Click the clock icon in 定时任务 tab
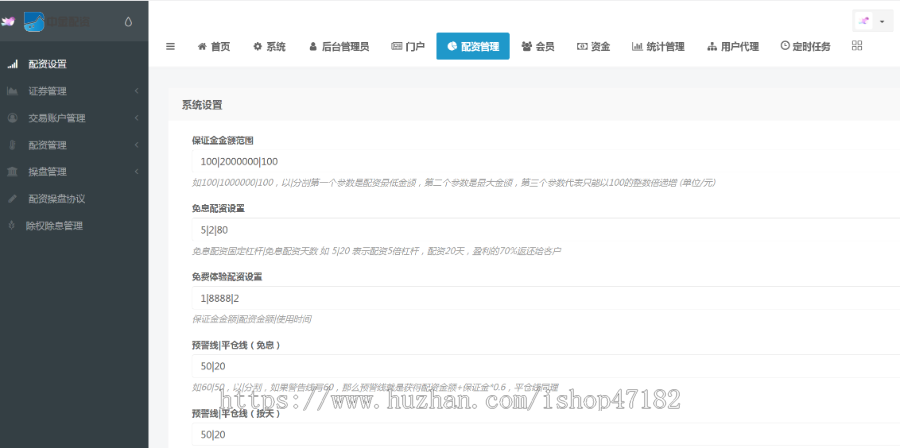 (x=785, y=45)
